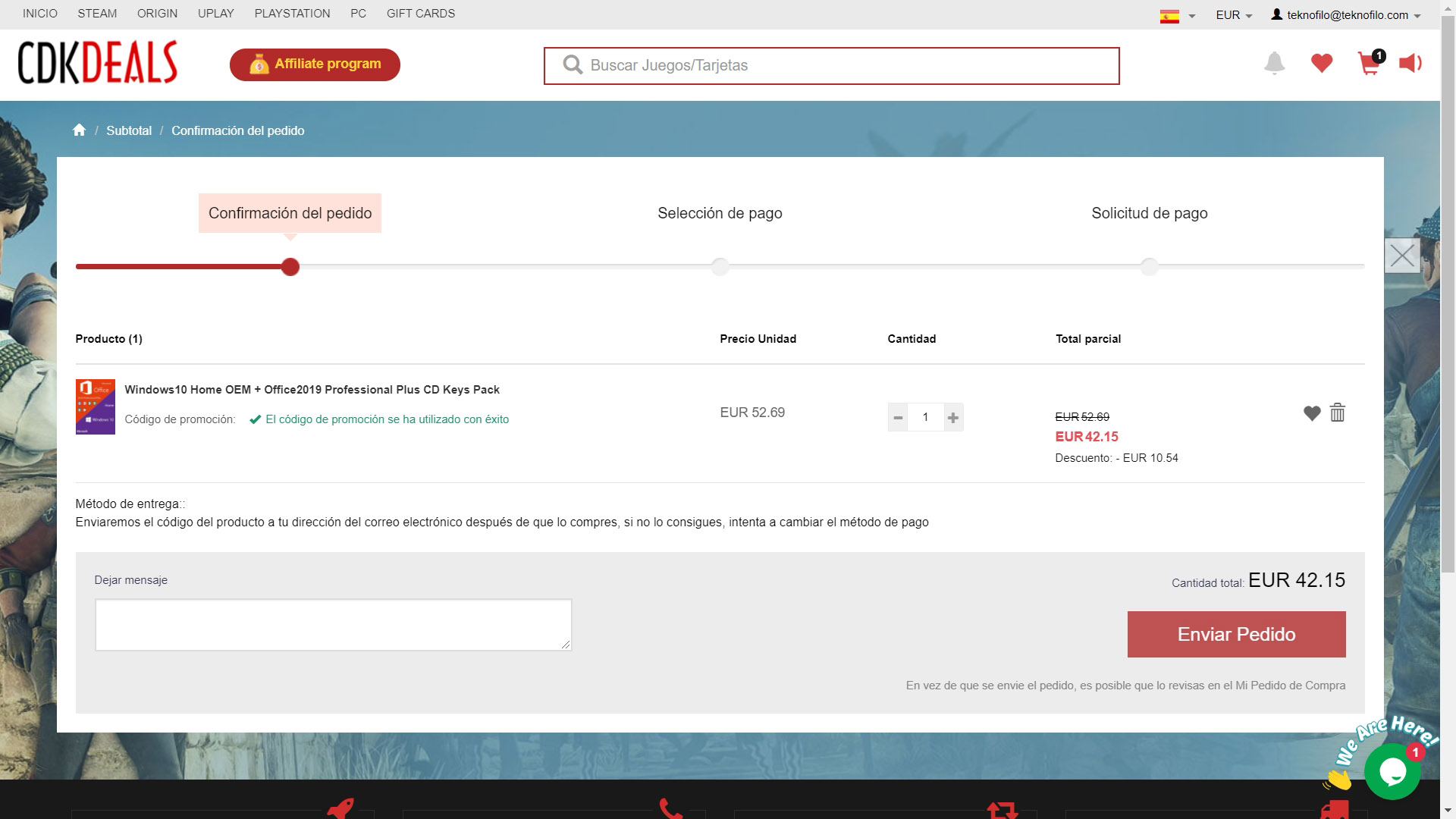Screen dimensions: 1456x819
Task: Click the Affiliate program button
Action: [315, 64]
